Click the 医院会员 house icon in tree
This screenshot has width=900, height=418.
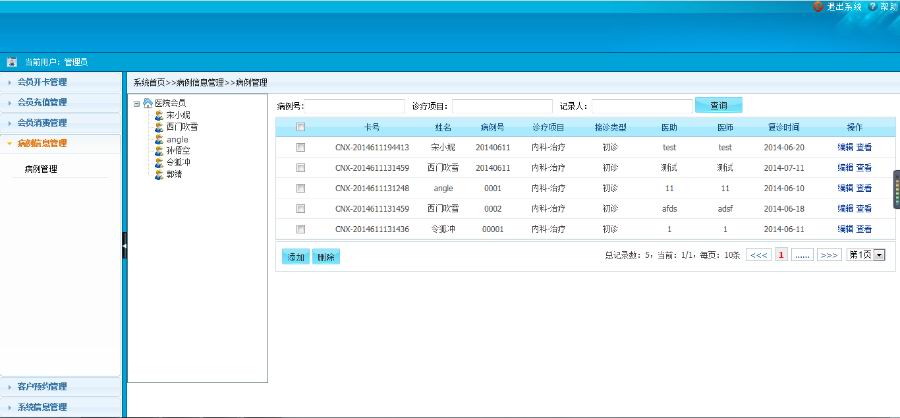148,103
